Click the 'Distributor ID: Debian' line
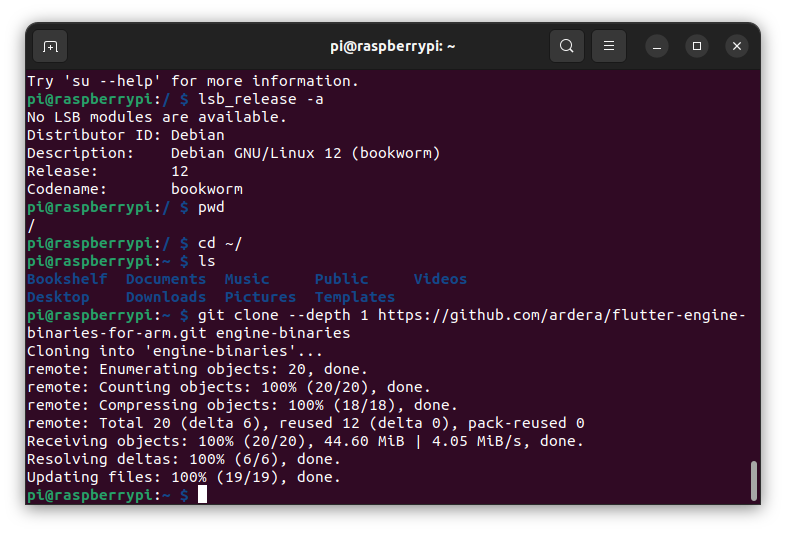 click(x=126, y=135)
